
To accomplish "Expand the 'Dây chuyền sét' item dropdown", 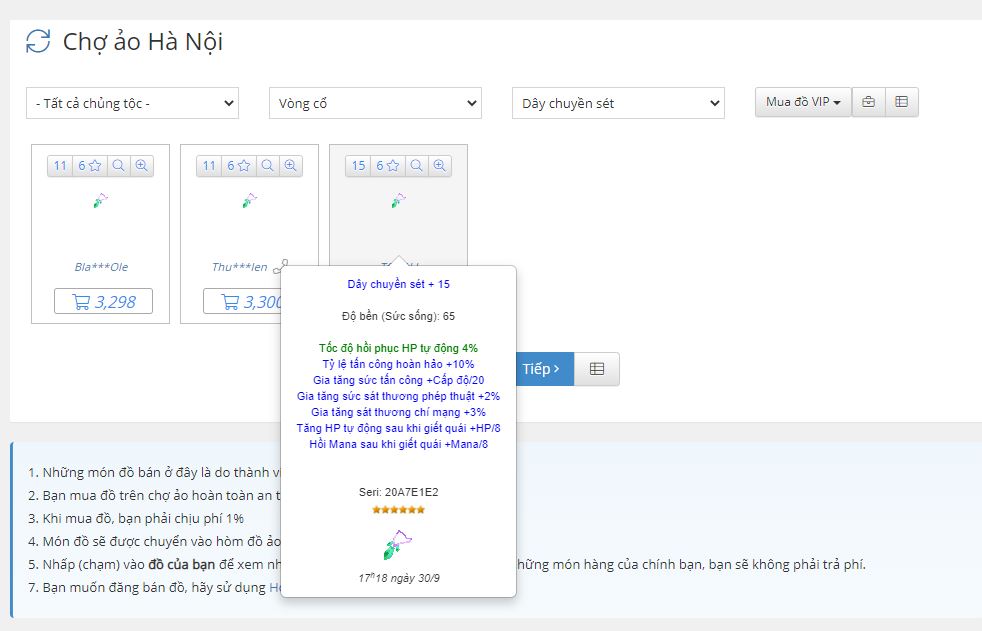I will [x=618, y=103].
